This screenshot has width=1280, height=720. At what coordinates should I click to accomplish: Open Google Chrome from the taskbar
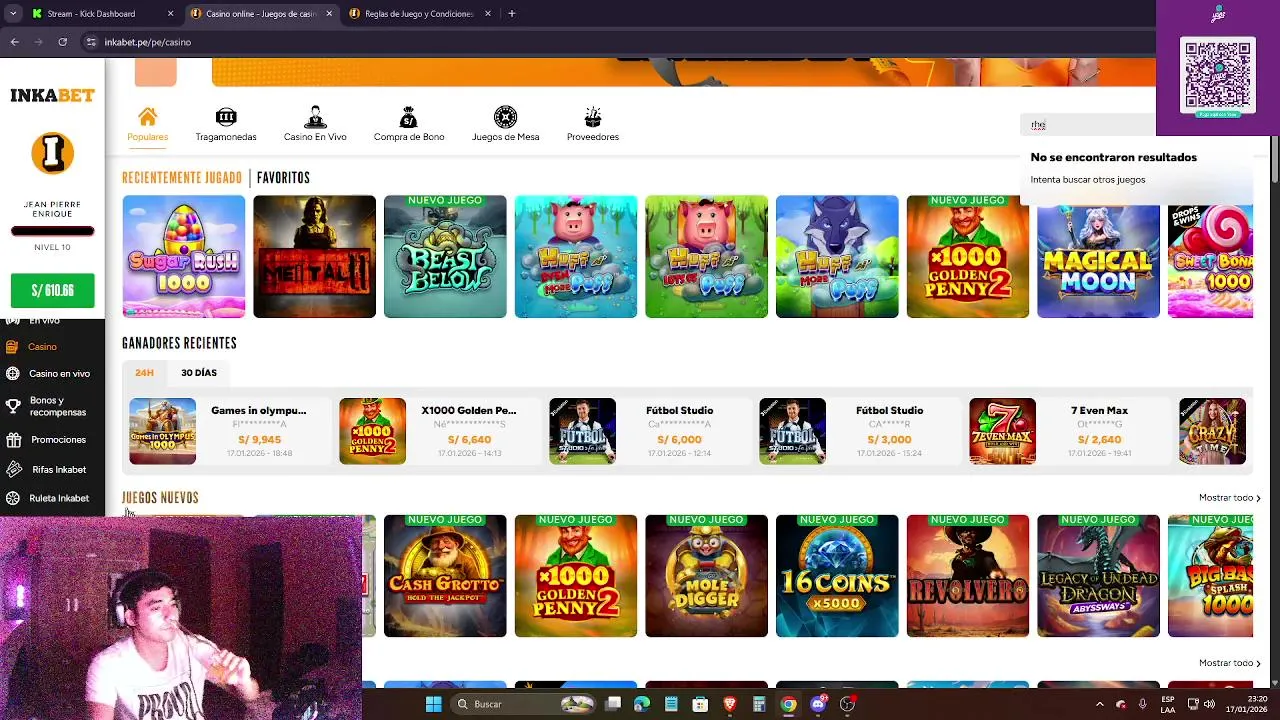tap(788, 704)
